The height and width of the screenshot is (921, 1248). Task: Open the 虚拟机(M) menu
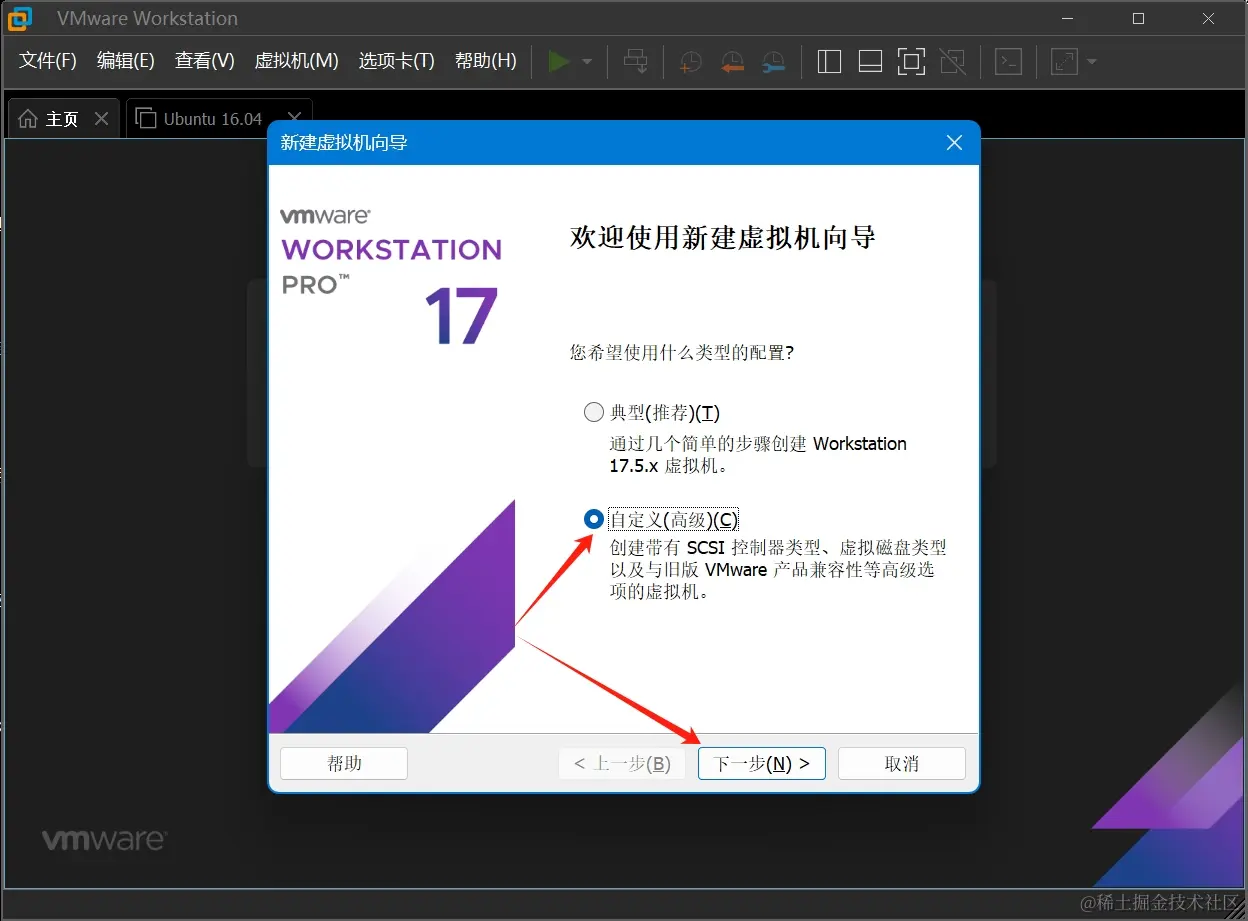pyautogui.click(x=297, y=61)
